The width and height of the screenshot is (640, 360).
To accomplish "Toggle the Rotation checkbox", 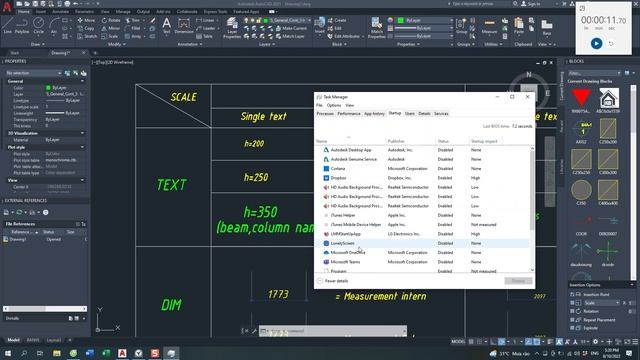I will [572, 311].
